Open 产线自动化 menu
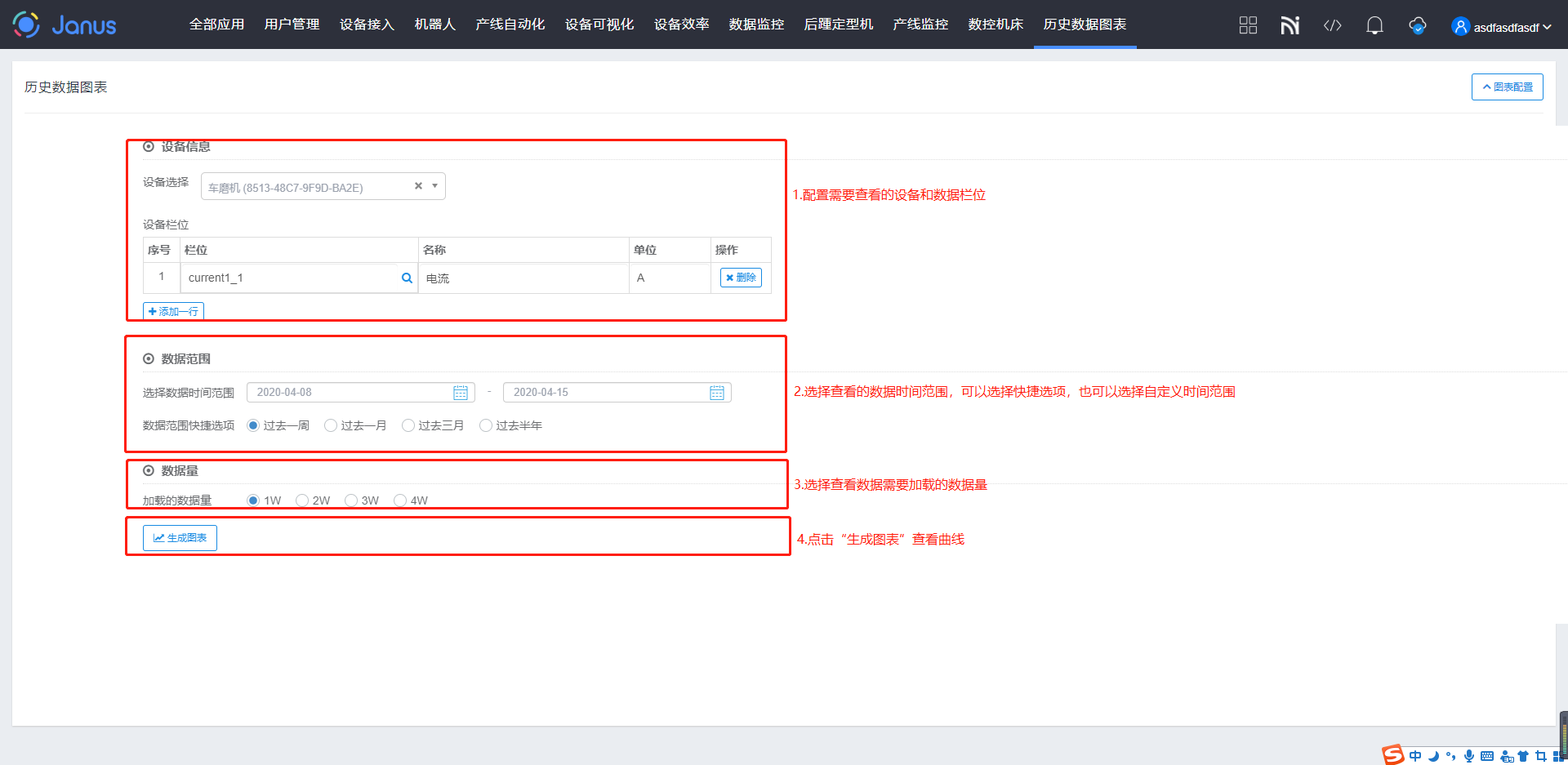Screen dimensions: 1568x765 [510, 24]
